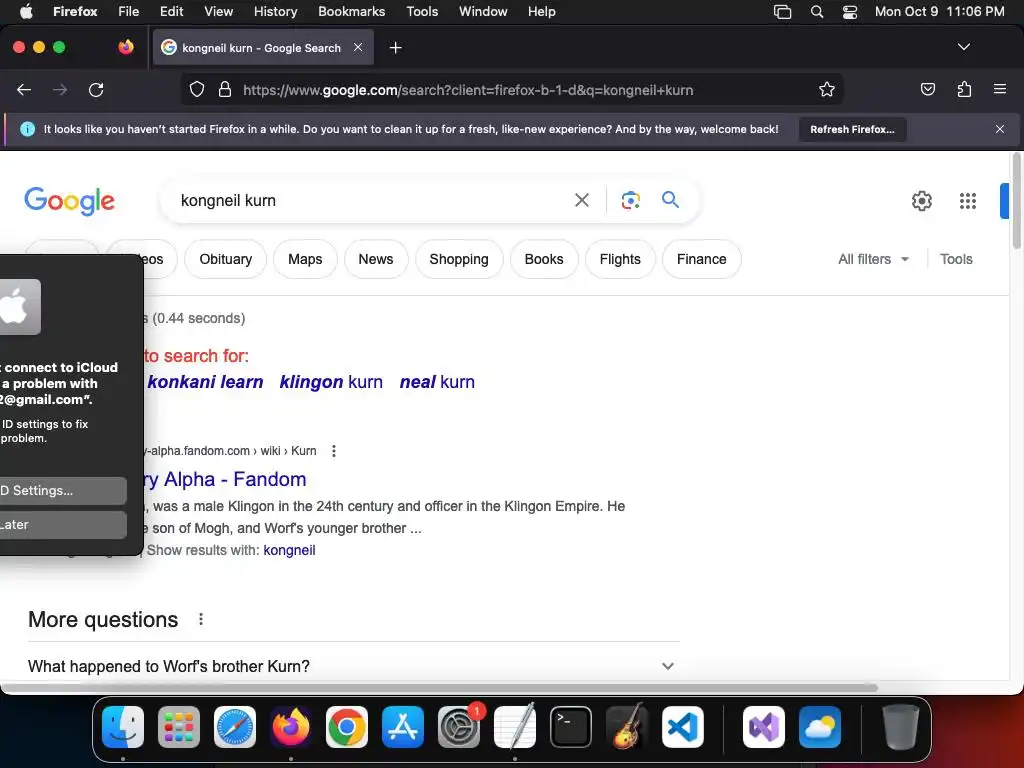The height and width of the screenshot is (768, 1024).
Task: Submit search with magnifier icon
Action: 670,200
